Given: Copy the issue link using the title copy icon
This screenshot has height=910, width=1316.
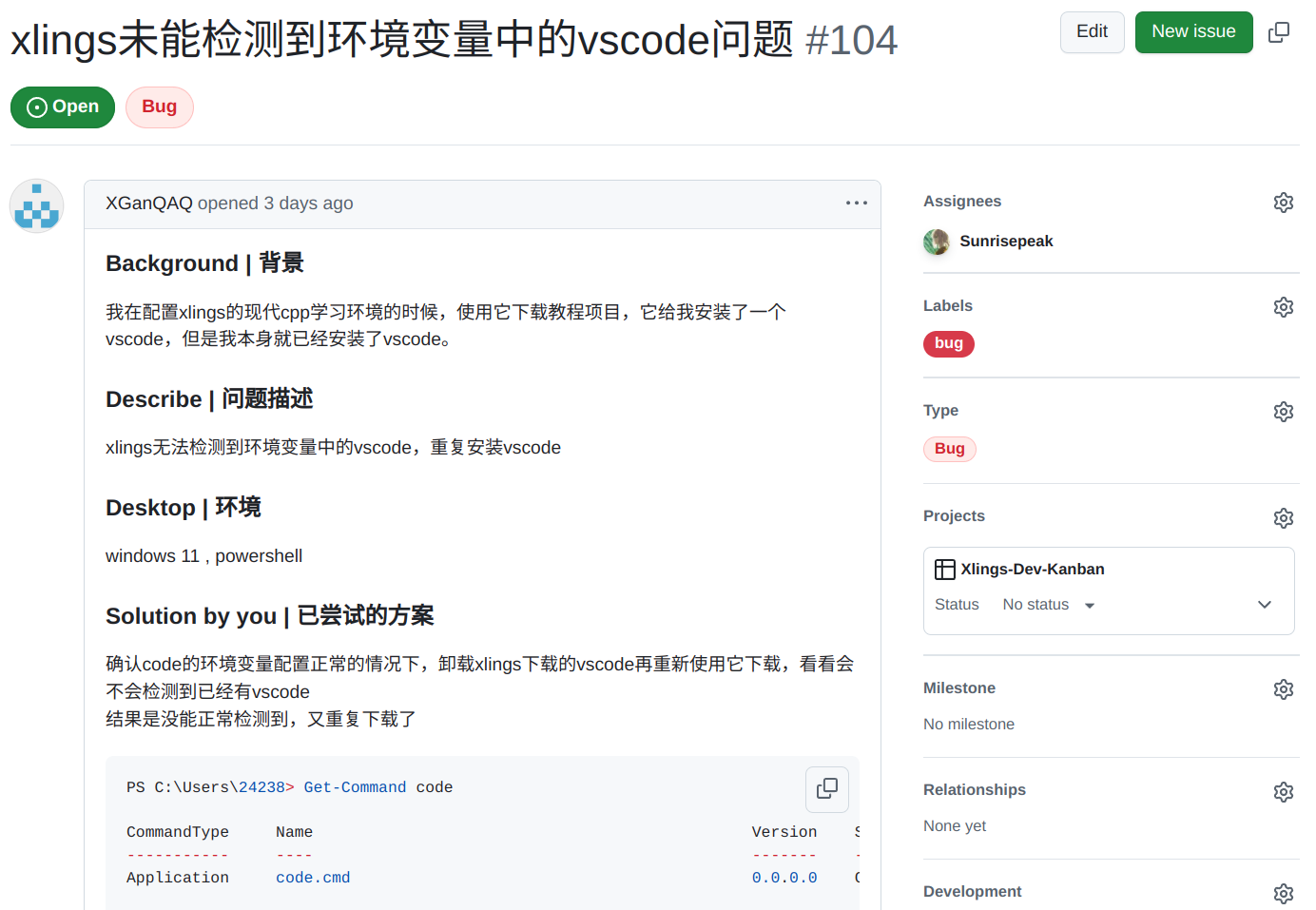Looking at the screenshot, I should [1279, 32].
